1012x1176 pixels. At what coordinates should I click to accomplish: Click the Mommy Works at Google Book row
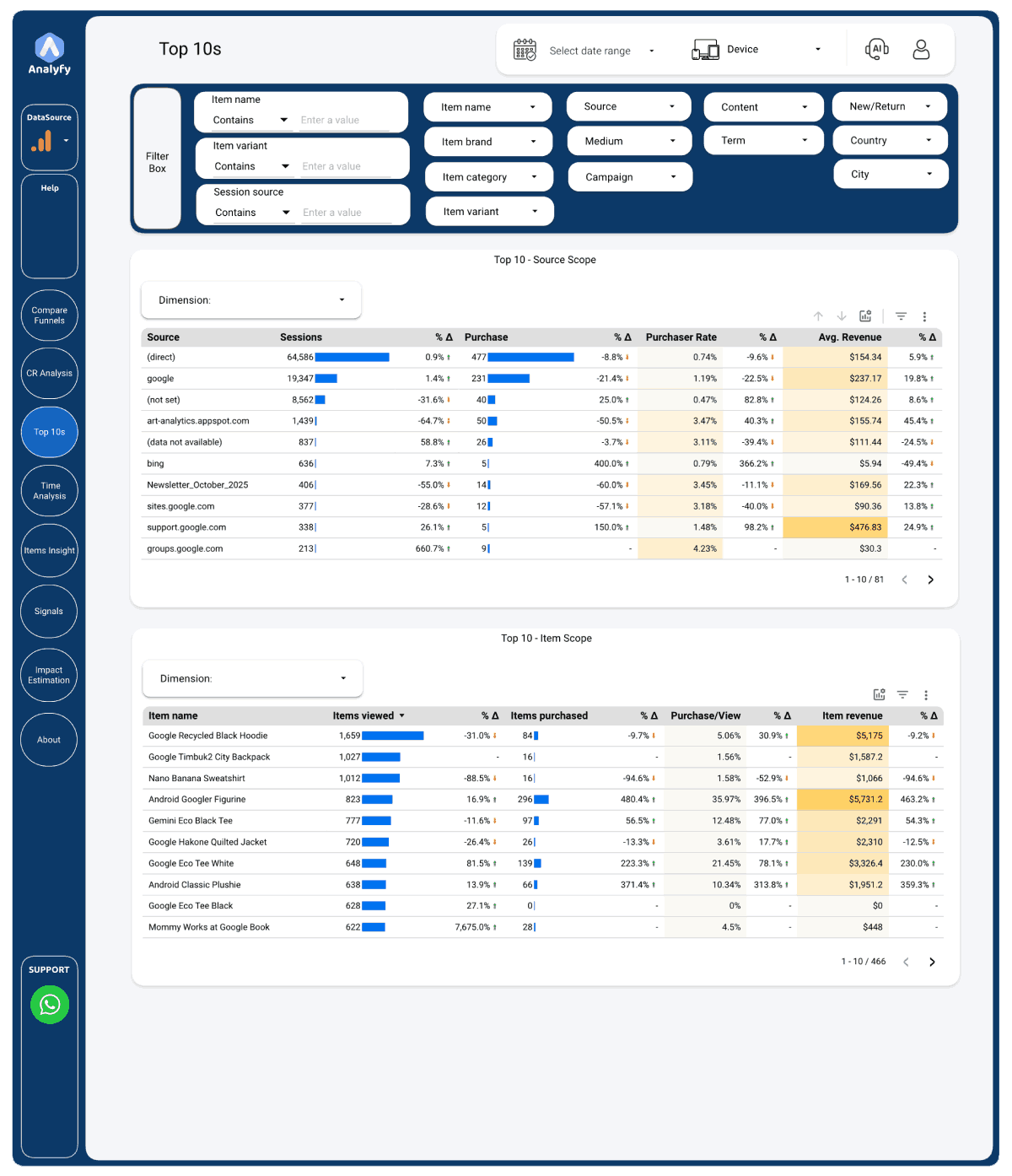coord(542,927)
